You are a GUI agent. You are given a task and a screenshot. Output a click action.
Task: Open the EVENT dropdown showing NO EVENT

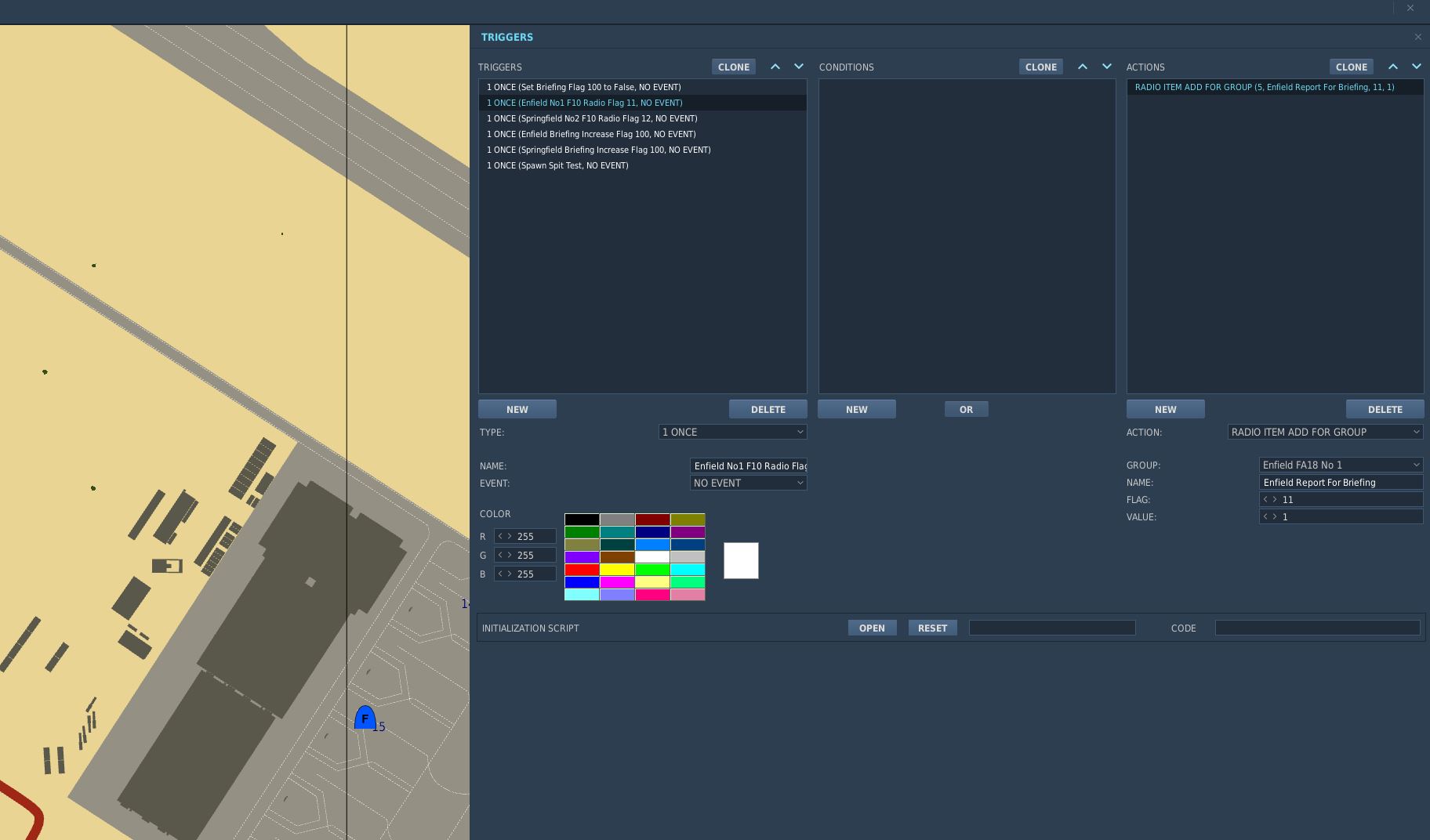coord(748,483)
